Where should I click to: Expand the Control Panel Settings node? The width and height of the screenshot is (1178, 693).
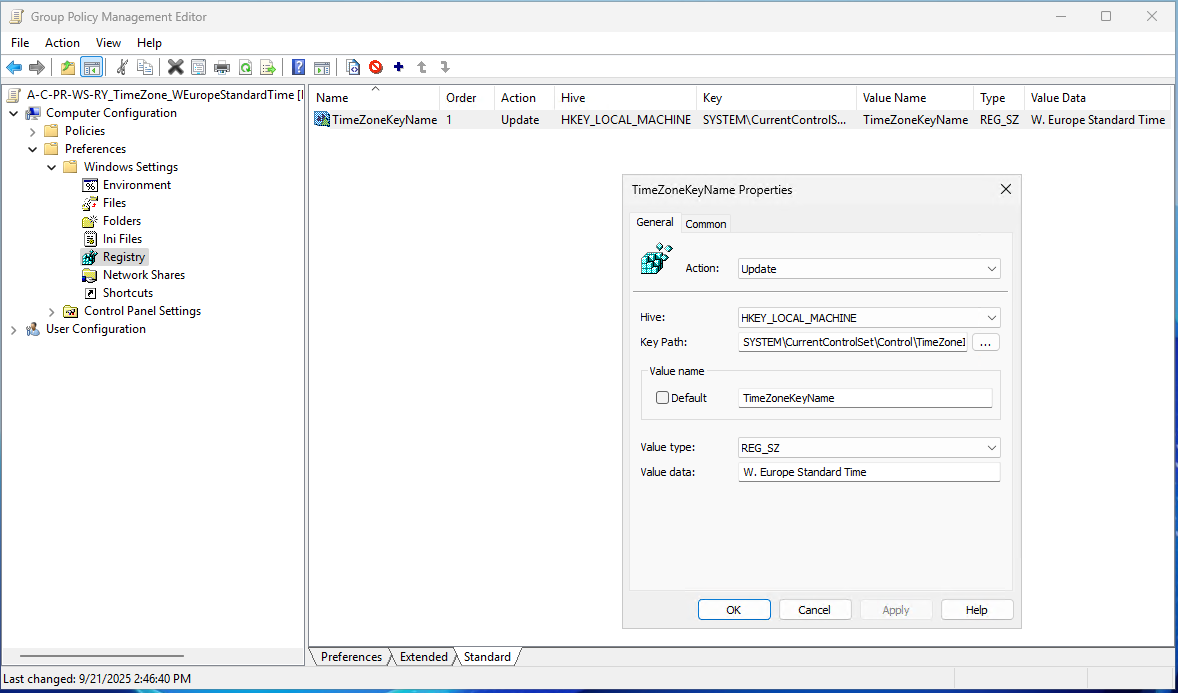pyautogui.click(x=52, y=311)
